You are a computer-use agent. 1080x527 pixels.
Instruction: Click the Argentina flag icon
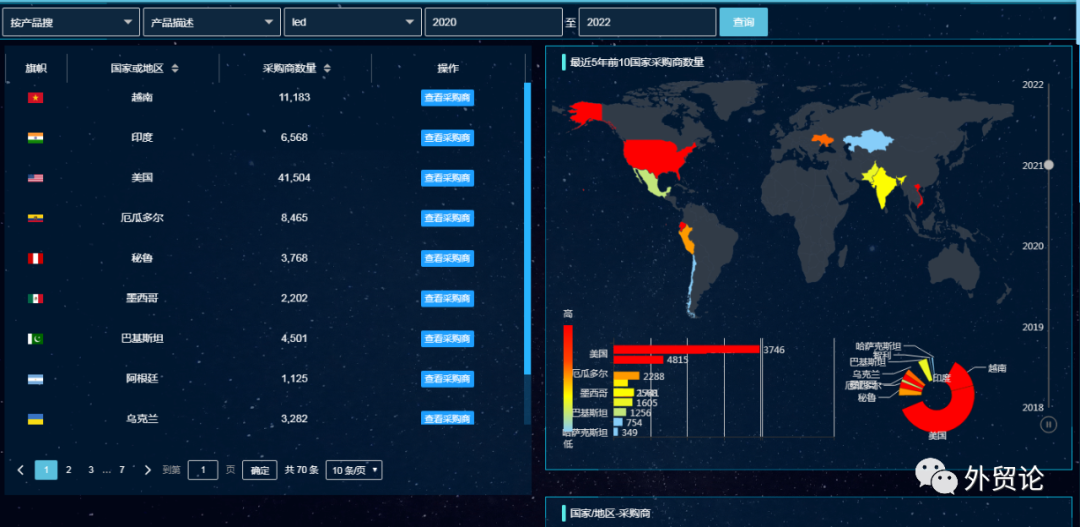tap(35, 379)
